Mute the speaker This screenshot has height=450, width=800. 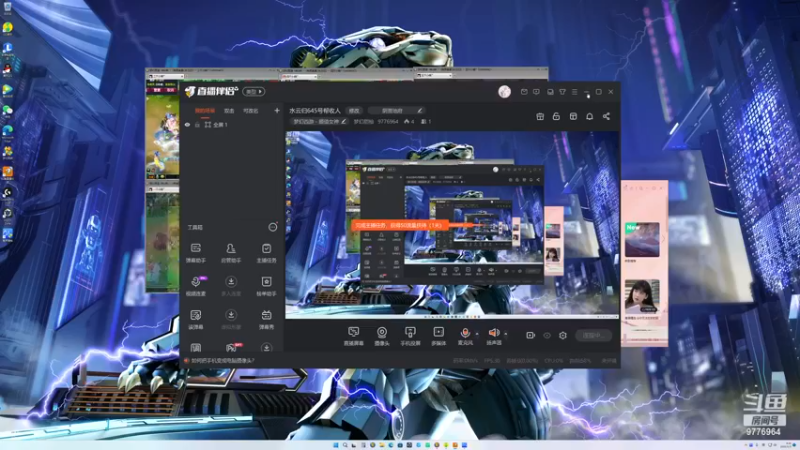(493, 333)
